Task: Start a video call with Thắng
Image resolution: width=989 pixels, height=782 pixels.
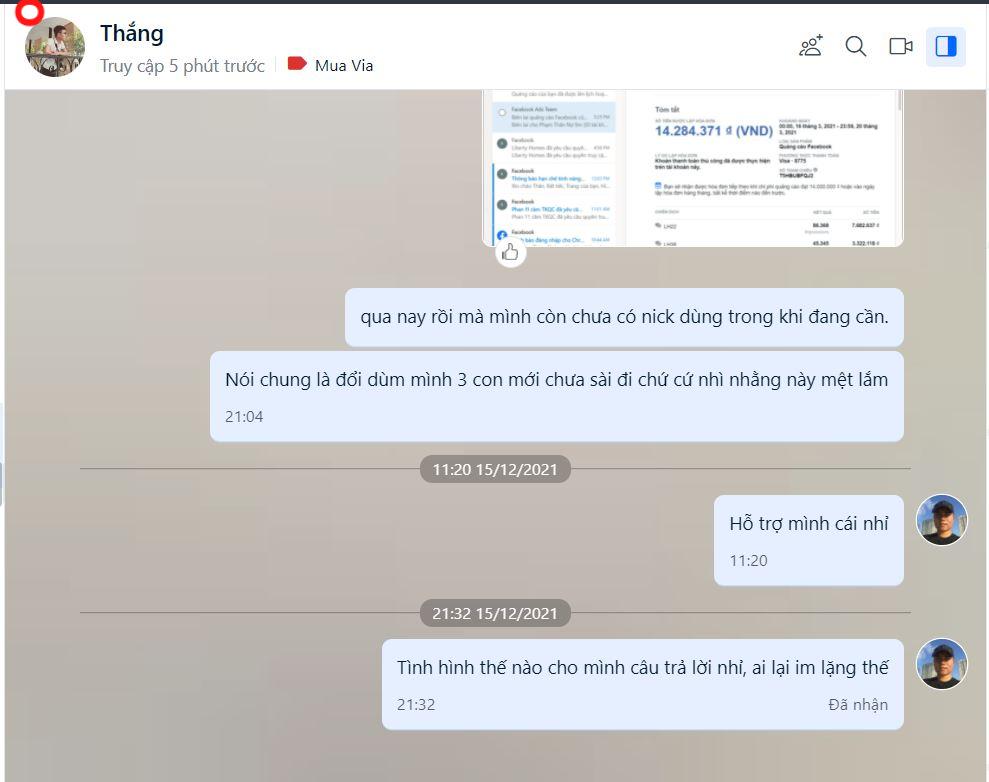Action: [901, 46]
